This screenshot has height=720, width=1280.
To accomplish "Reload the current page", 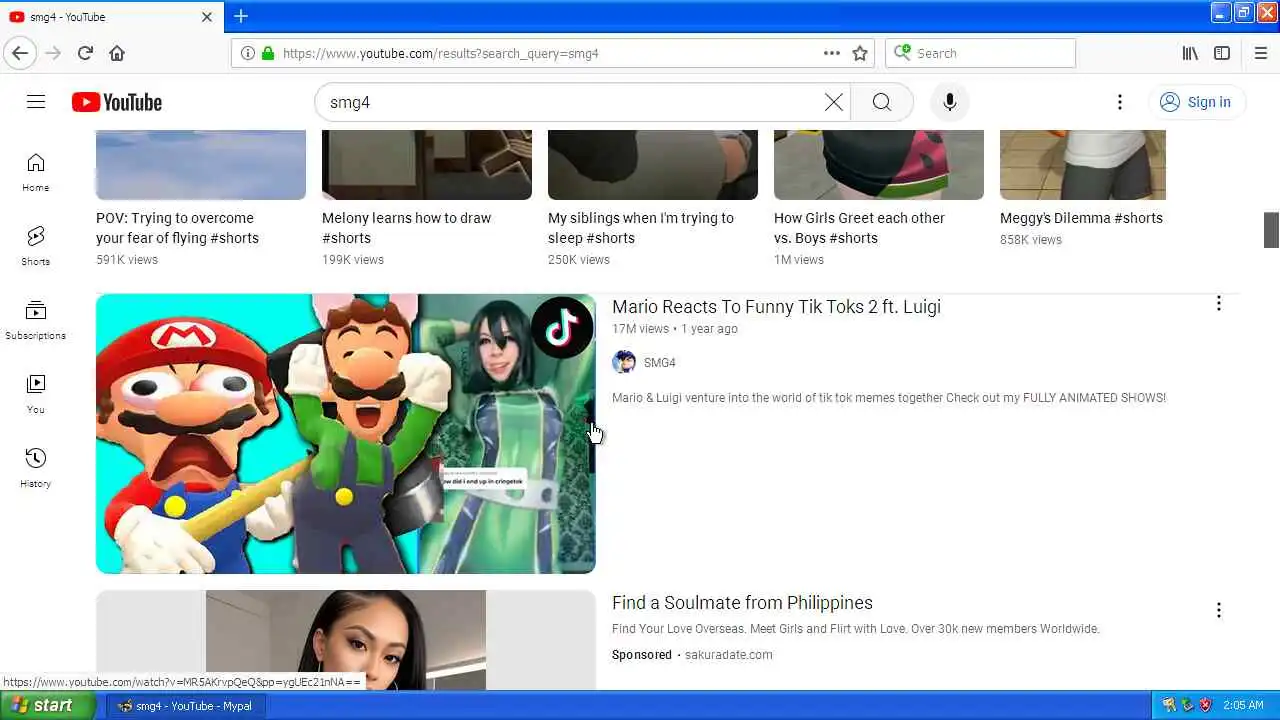I will [85, 53].
